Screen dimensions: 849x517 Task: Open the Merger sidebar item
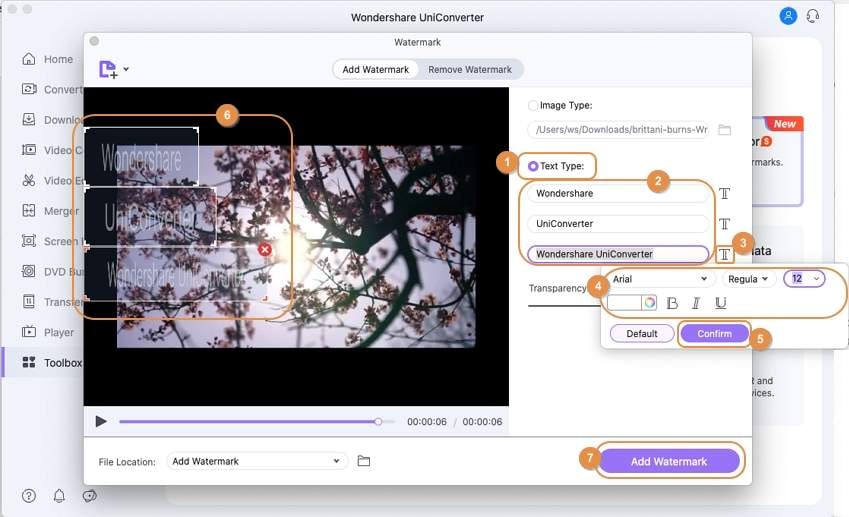coord(50,211)
